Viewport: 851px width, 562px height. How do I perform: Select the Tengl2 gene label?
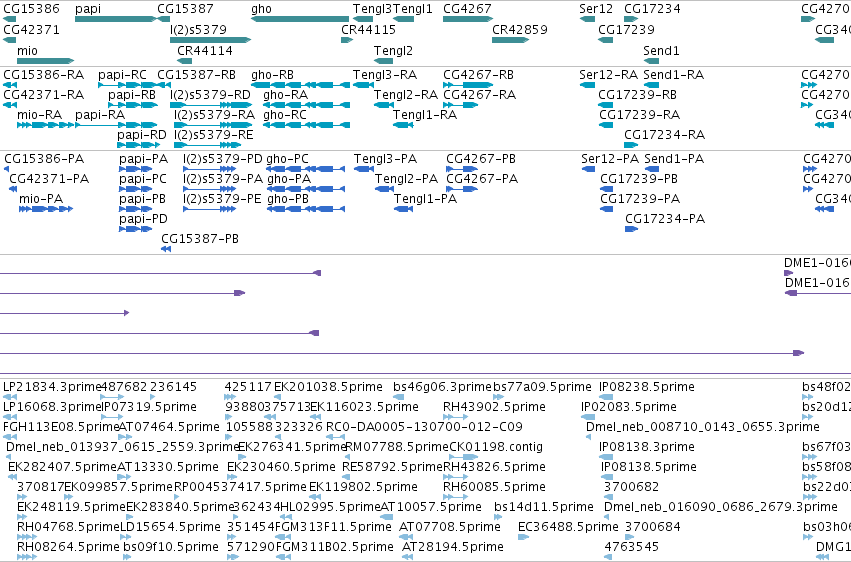pos(393,50)
